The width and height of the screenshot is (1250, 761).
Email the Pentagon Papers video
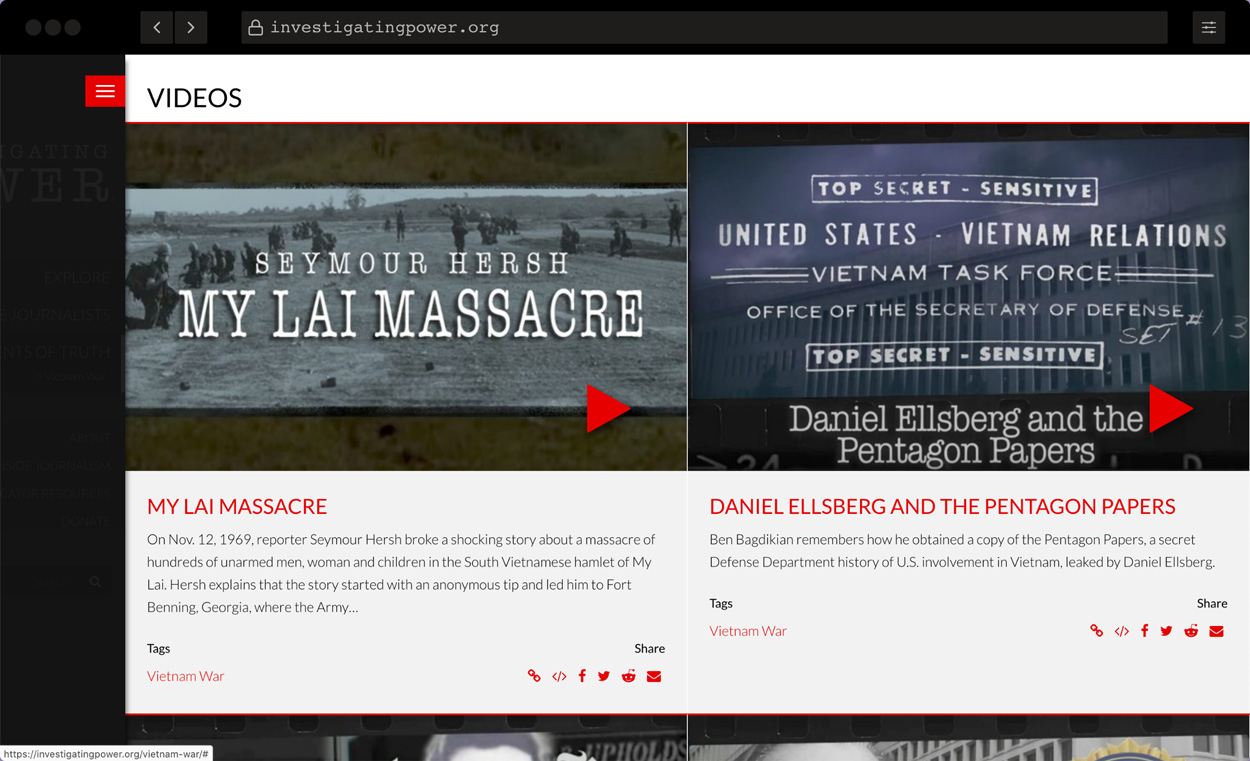pyautogui.click(x=1216, y=631)
